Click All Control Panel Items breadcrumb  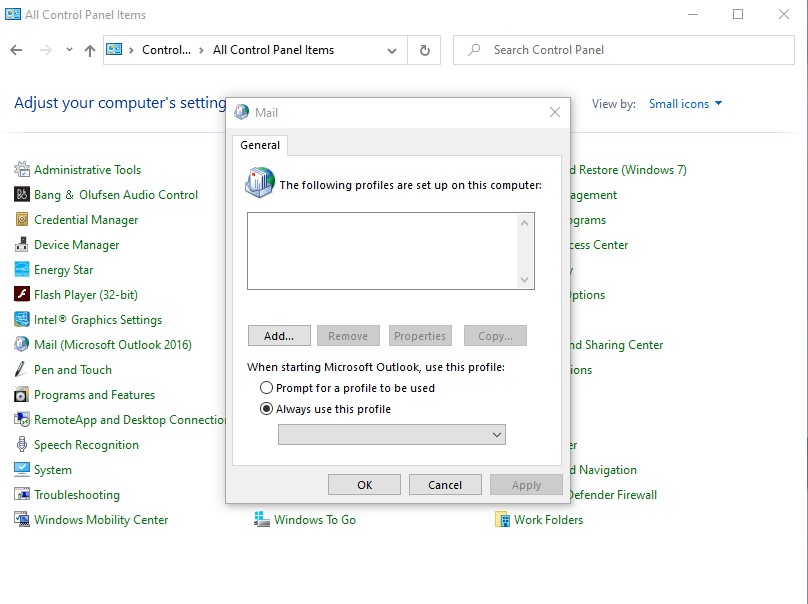click(x=273, y=50)
